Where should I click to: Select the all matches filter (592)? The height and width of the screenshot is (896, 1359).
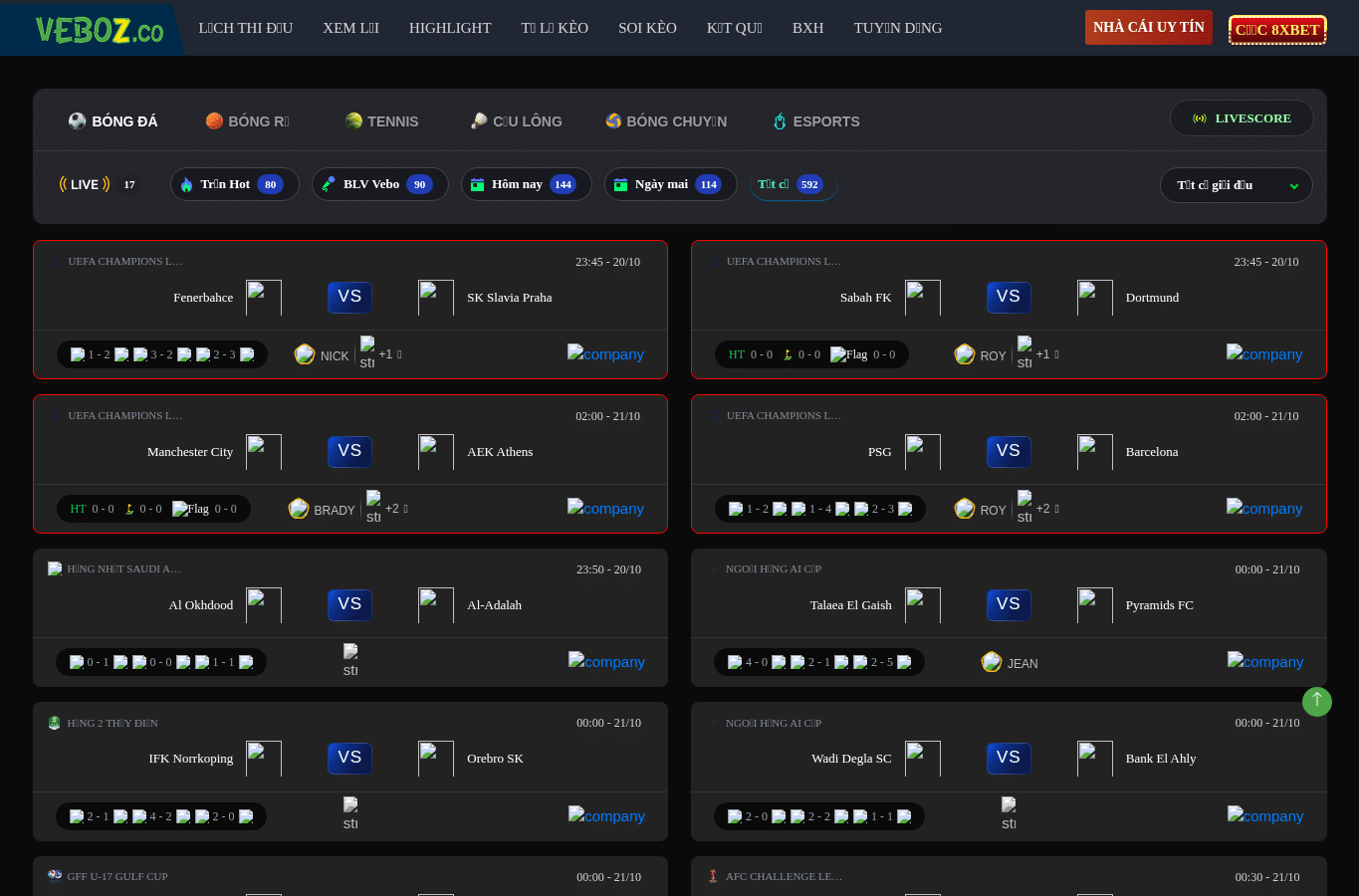coord(793,184)
